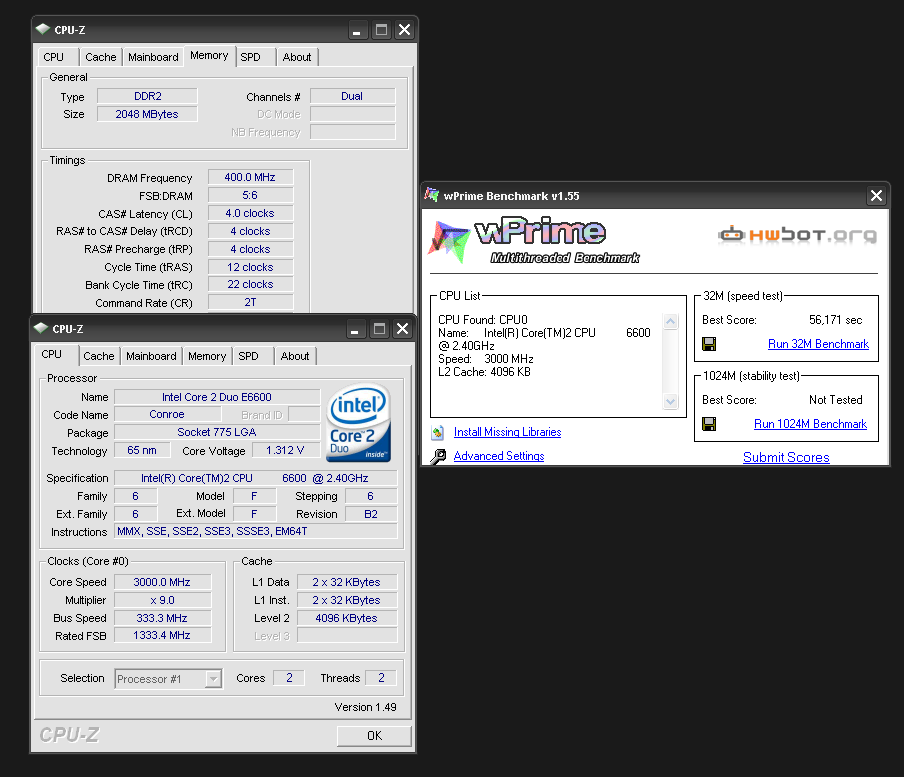This screenshot has height=777, width=904.
Task: Click the floppy save icon for 1024M score
Action: [x=709, y=424]
